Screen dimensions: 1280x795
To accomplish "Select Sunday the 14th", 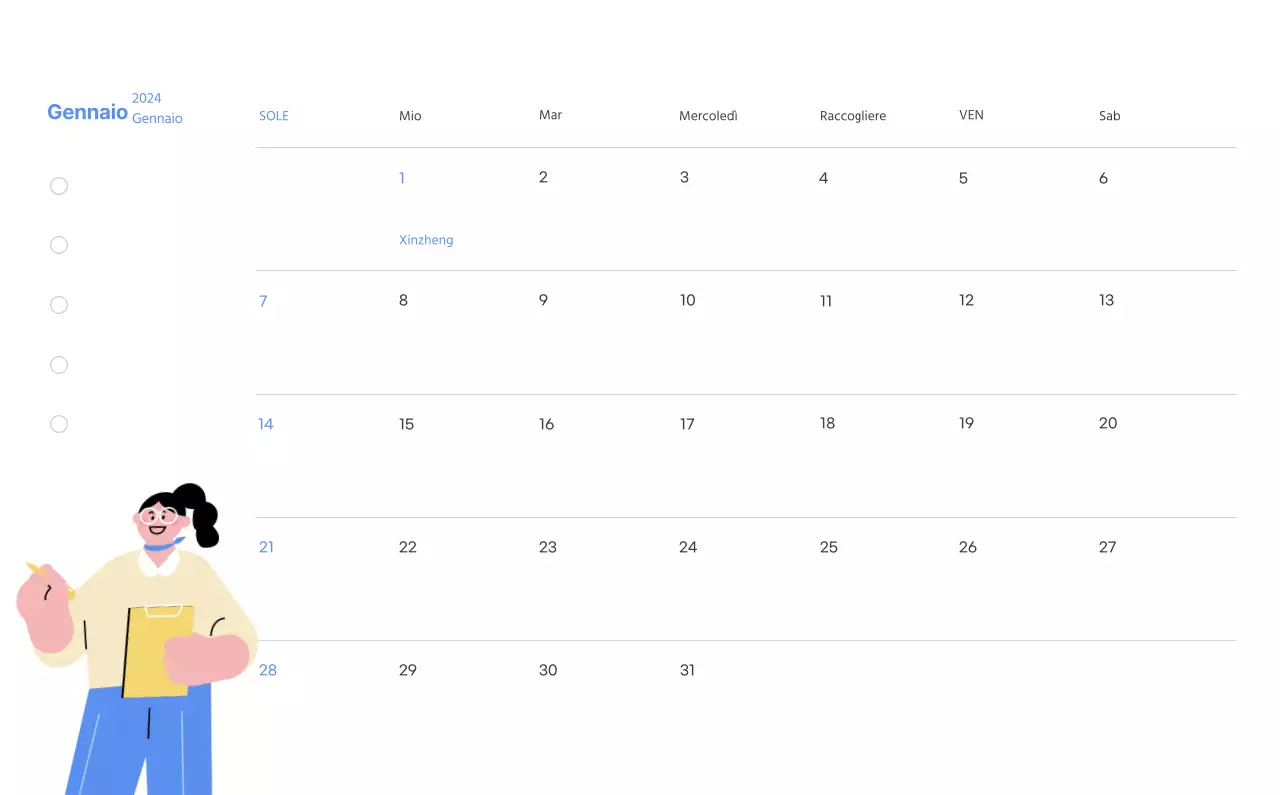I will click(x=265, y=424).
